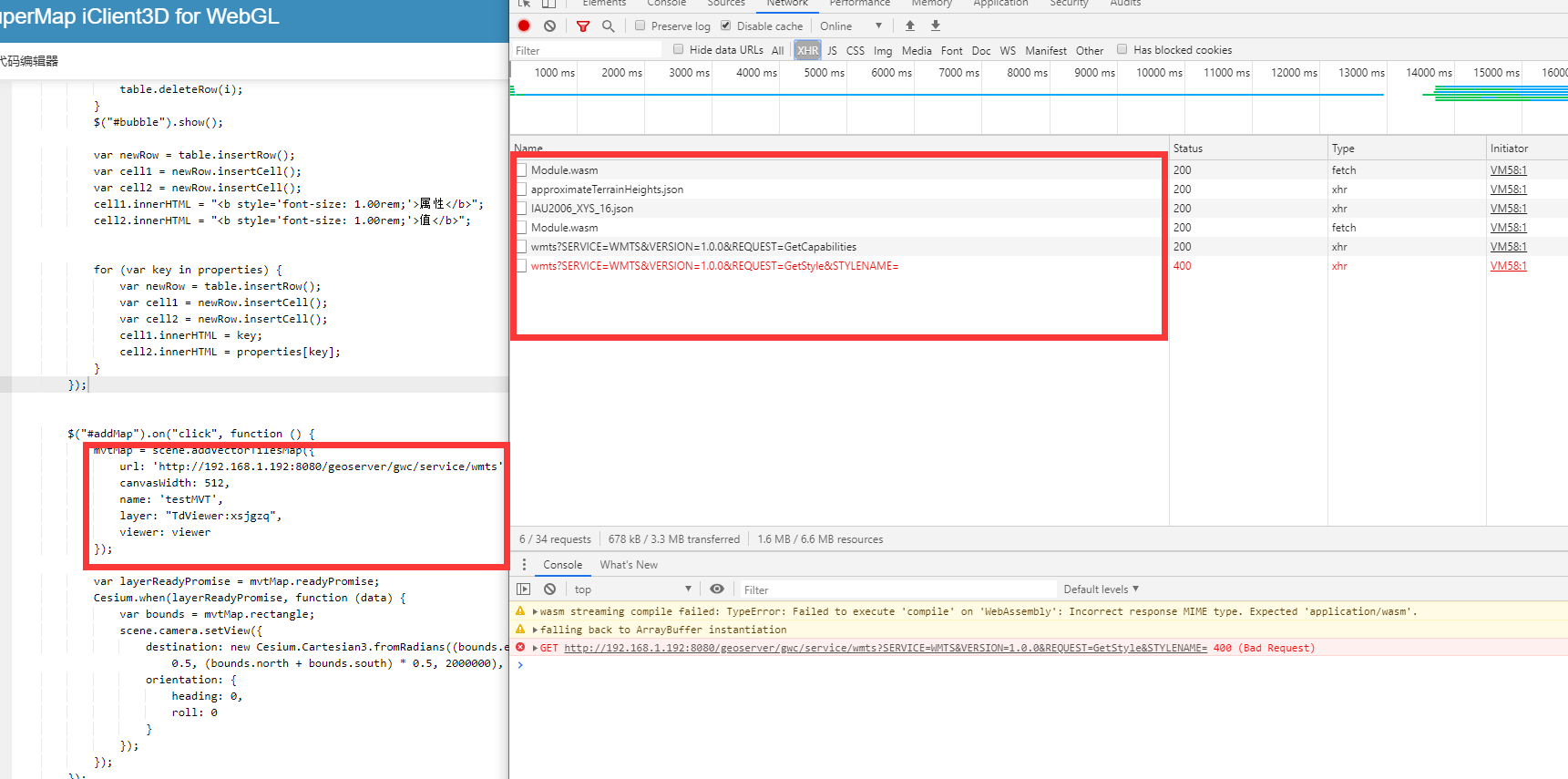
Task: Click the file icon of the red GetStyle request
Action: point(522,266)
